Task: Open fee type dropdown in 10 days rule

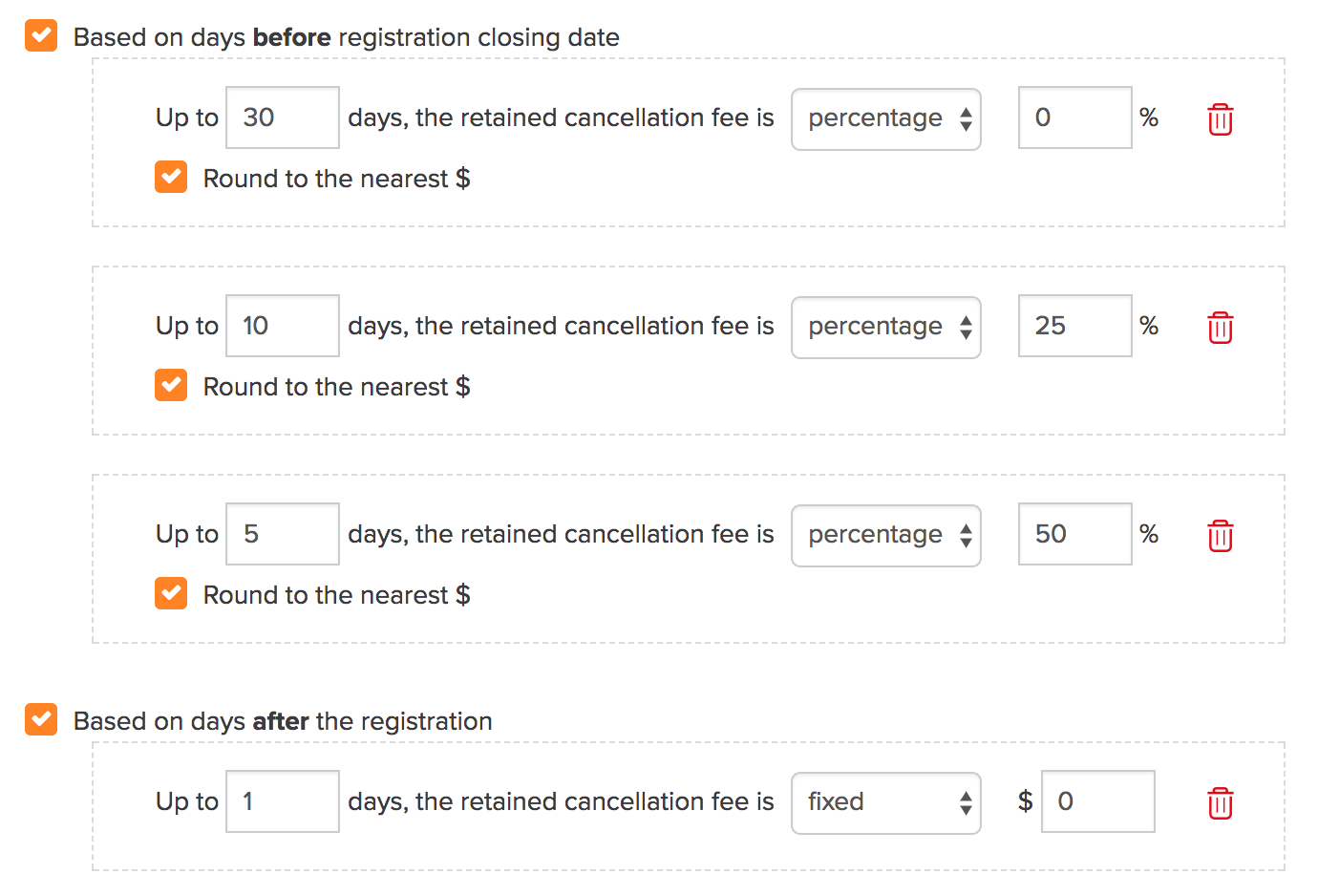Action: tap(886, 328)
